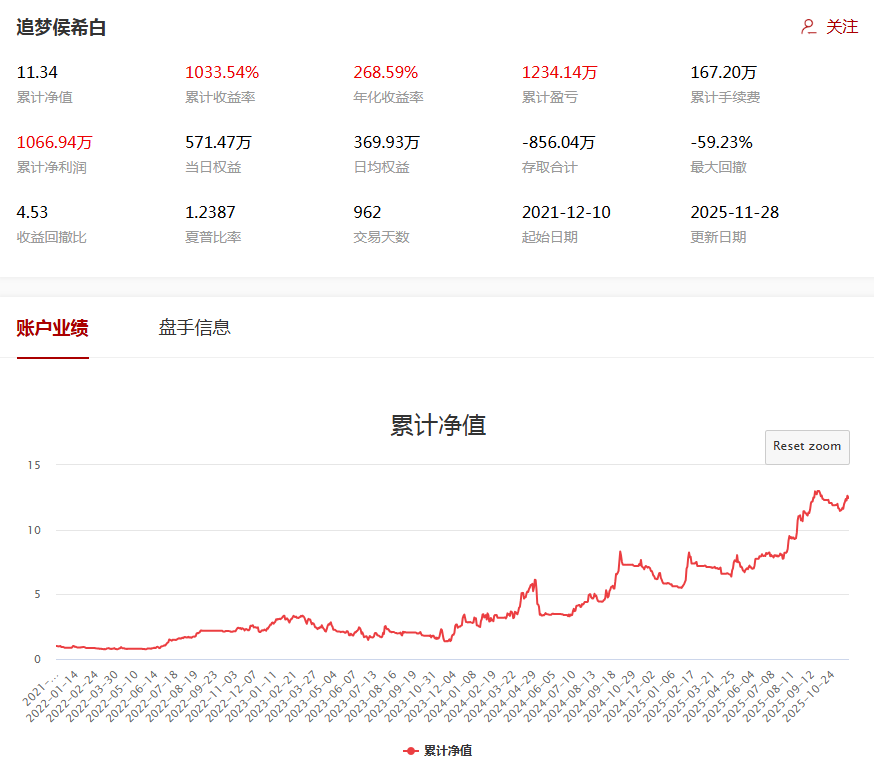Click the follow person icon beside 关注
874x777 pixels.
click(x=806, y=27)
